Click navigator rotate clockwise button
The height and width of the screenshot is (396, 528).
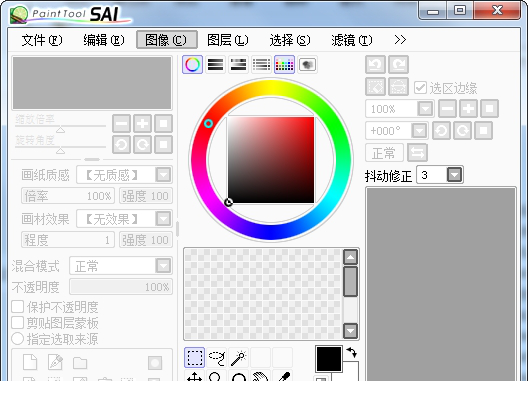click(142, 145)
